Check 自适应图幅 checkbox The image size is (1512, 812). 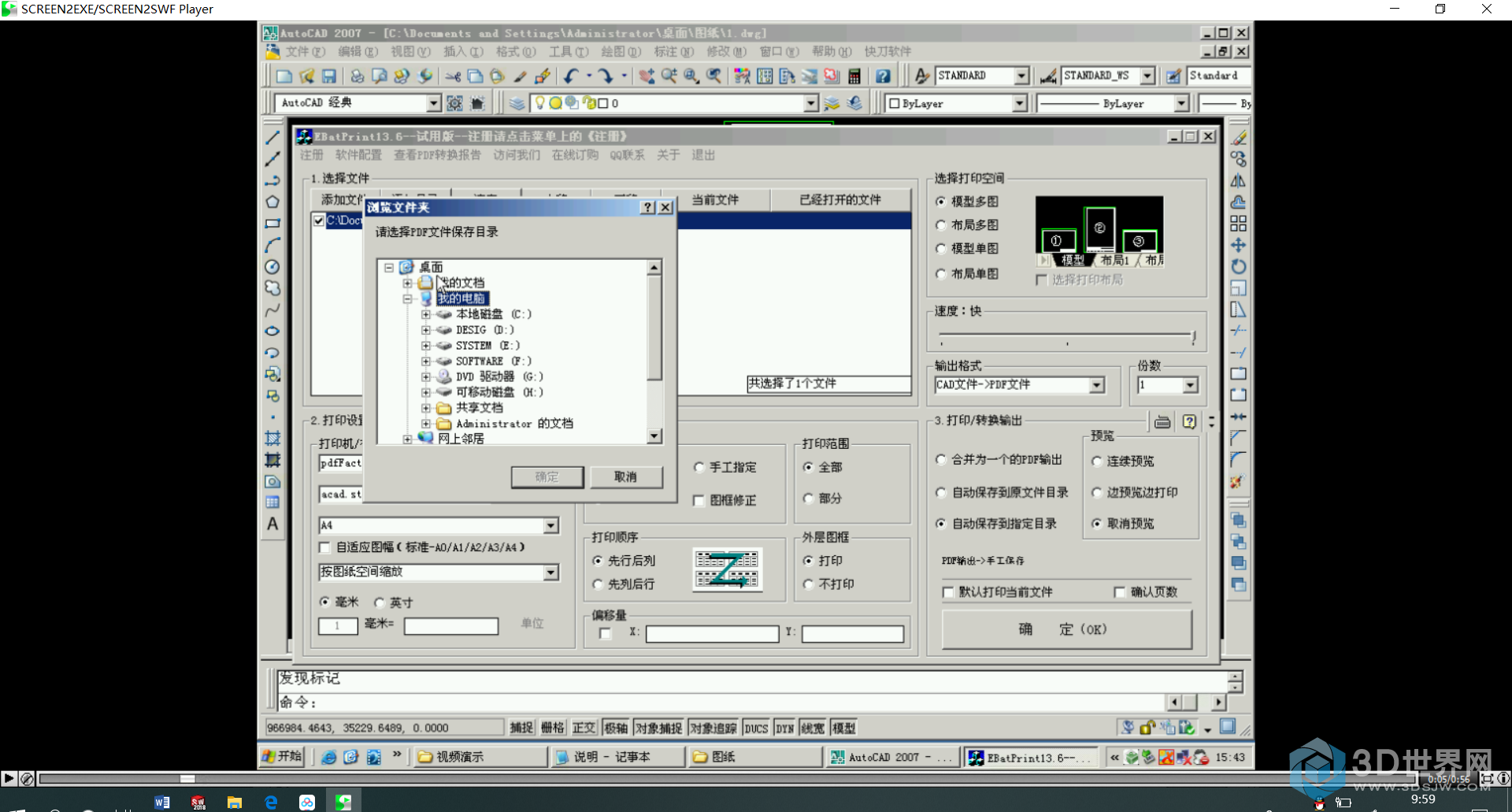[x=324, y=547]
